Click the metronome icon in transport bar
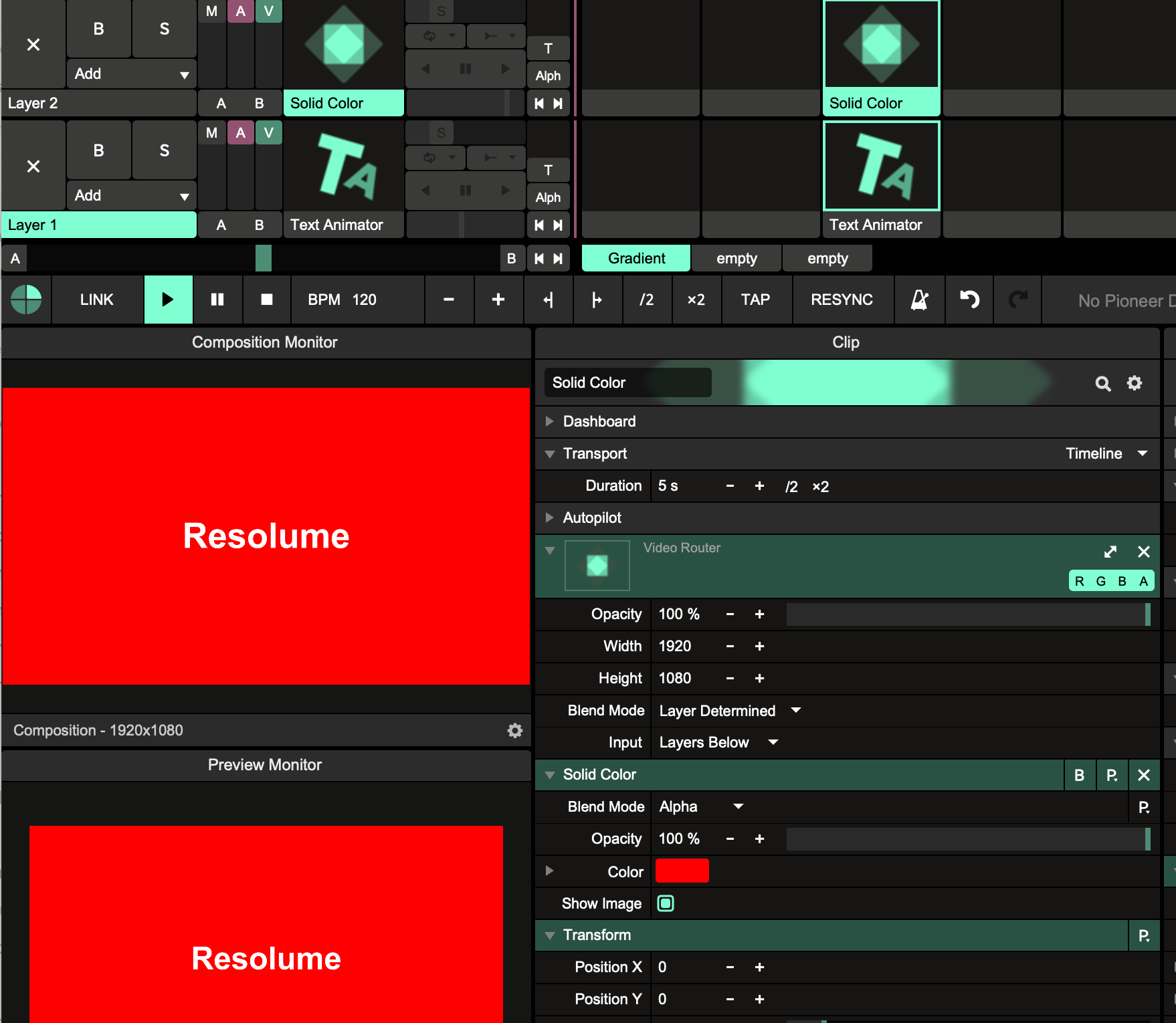The width and height of the screenshot is (1176, 1023). click(x=919, y=300)
